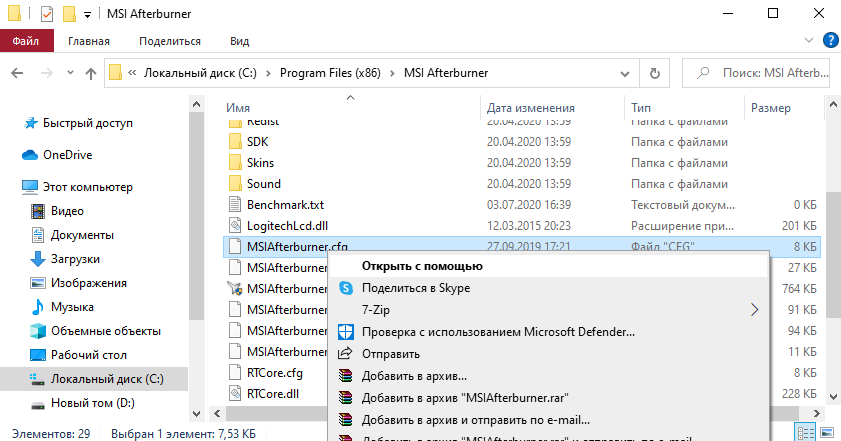The height and width of the screenshot is (441, 841).
Task: Choose Открыть с помощью in context menu
Action: point(548,266)
